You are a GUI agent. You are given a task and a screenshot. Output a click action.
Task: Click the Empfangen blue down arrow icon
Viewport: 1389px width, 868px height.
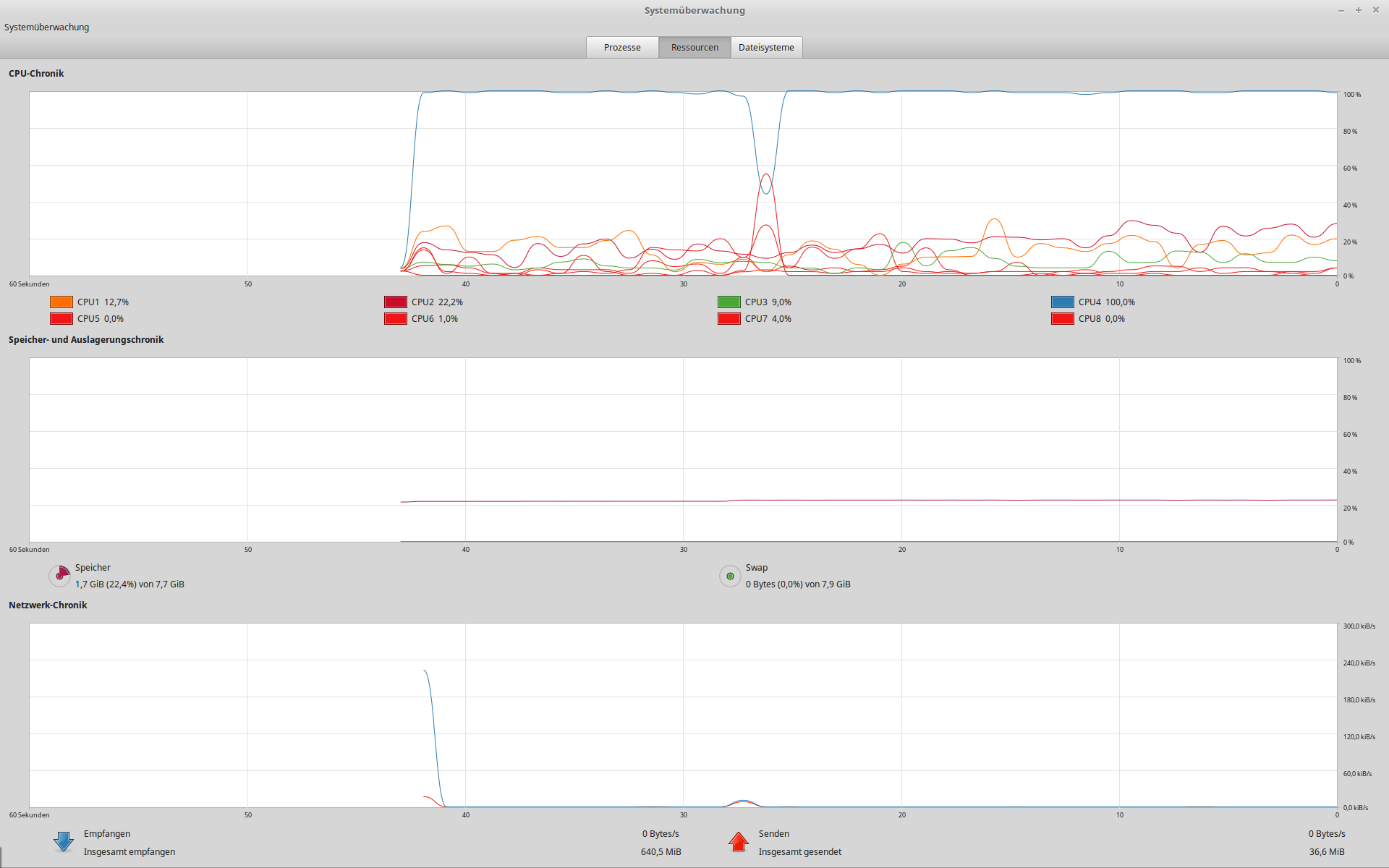[x=64, y=842]
